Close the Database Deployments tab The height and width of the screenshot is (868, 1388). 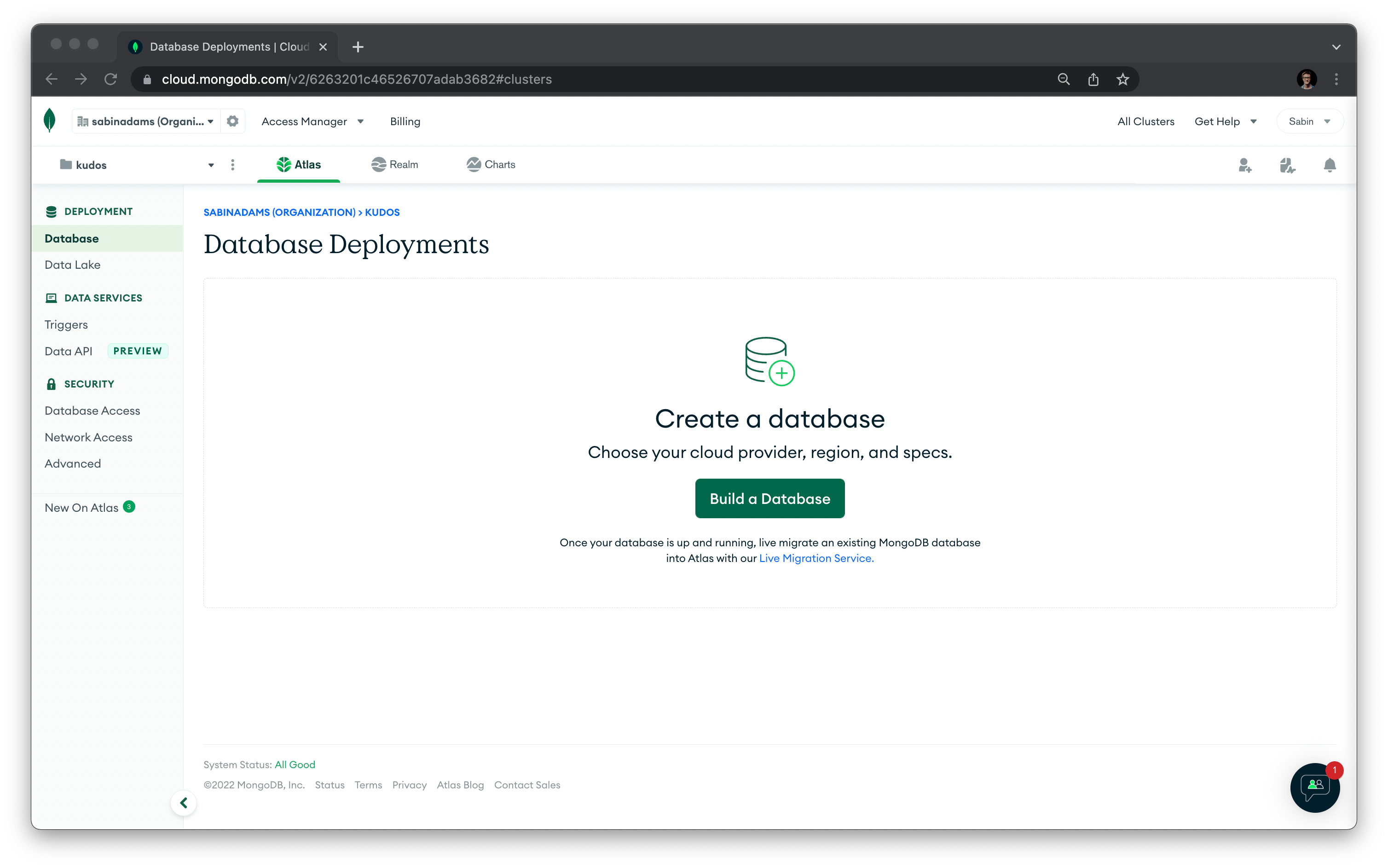pos(323,47)
